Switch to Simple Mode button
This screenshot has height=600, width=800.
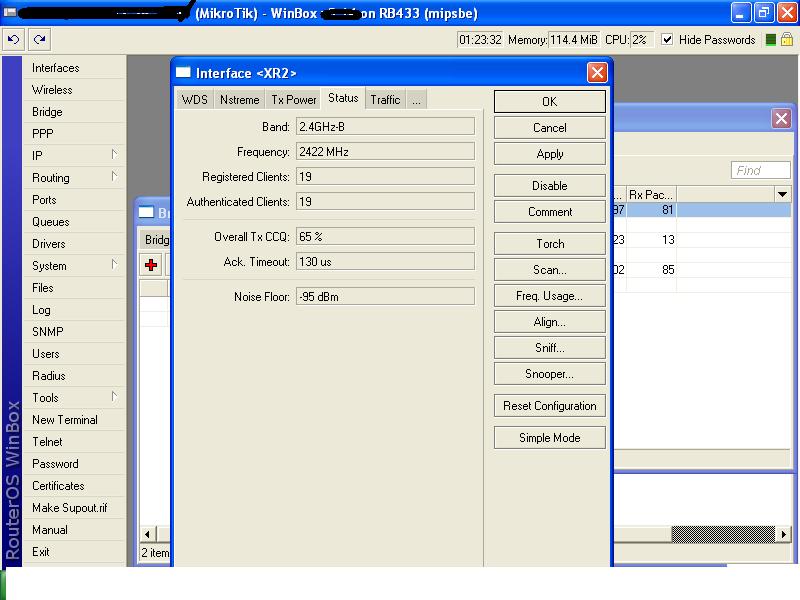(549, 438)
